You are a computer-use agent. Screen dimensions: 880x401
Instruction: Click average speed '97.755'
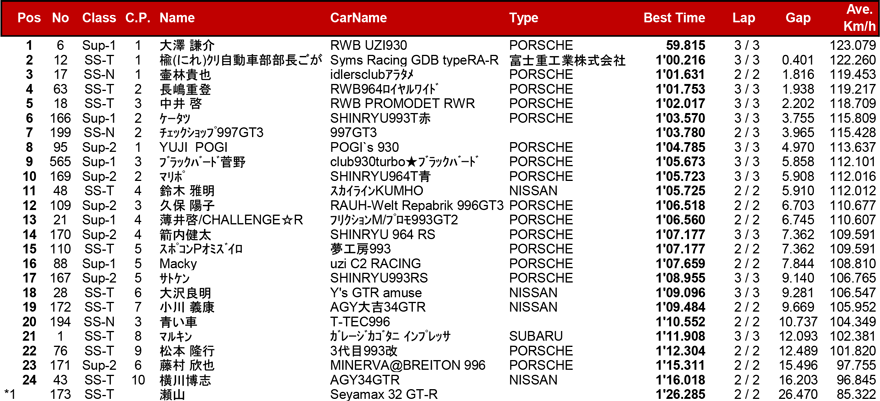(x=855, y=367)
